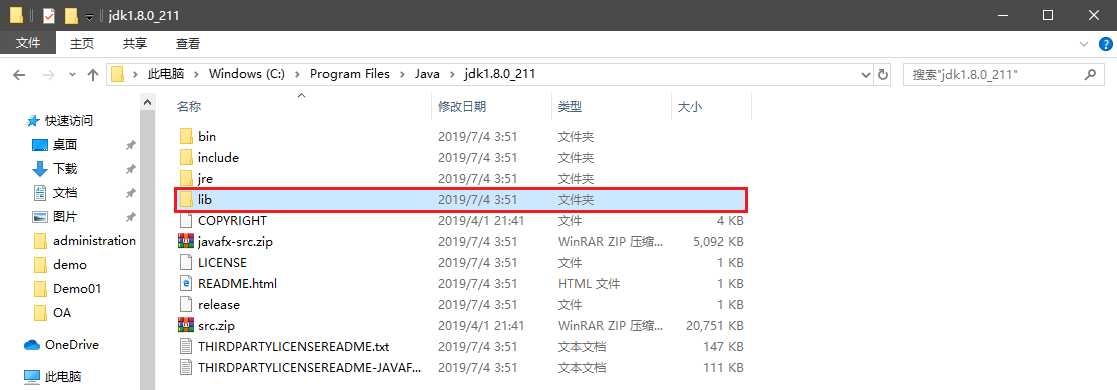Click the new folder icon in title bar
Viewport: 1117px width, 390px height.
pyautogui.click(x=71, y=15)
